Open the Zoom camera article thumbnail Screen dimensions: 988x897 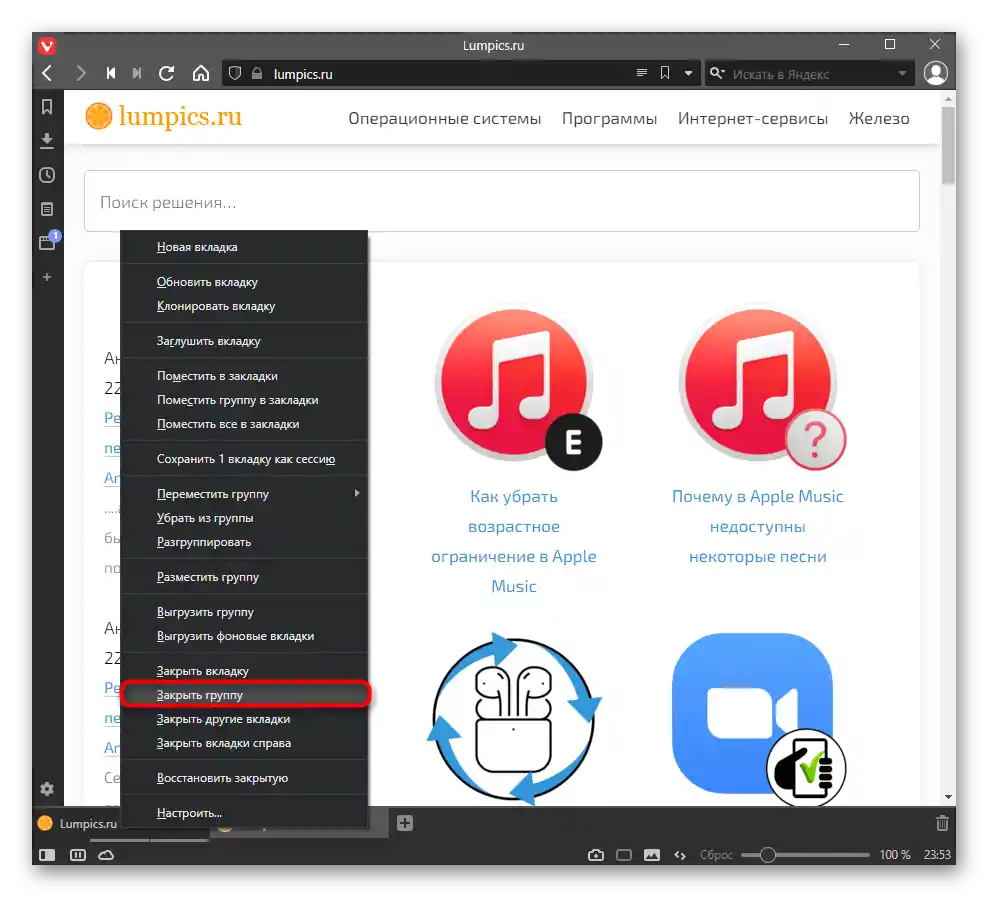(758, 719)
